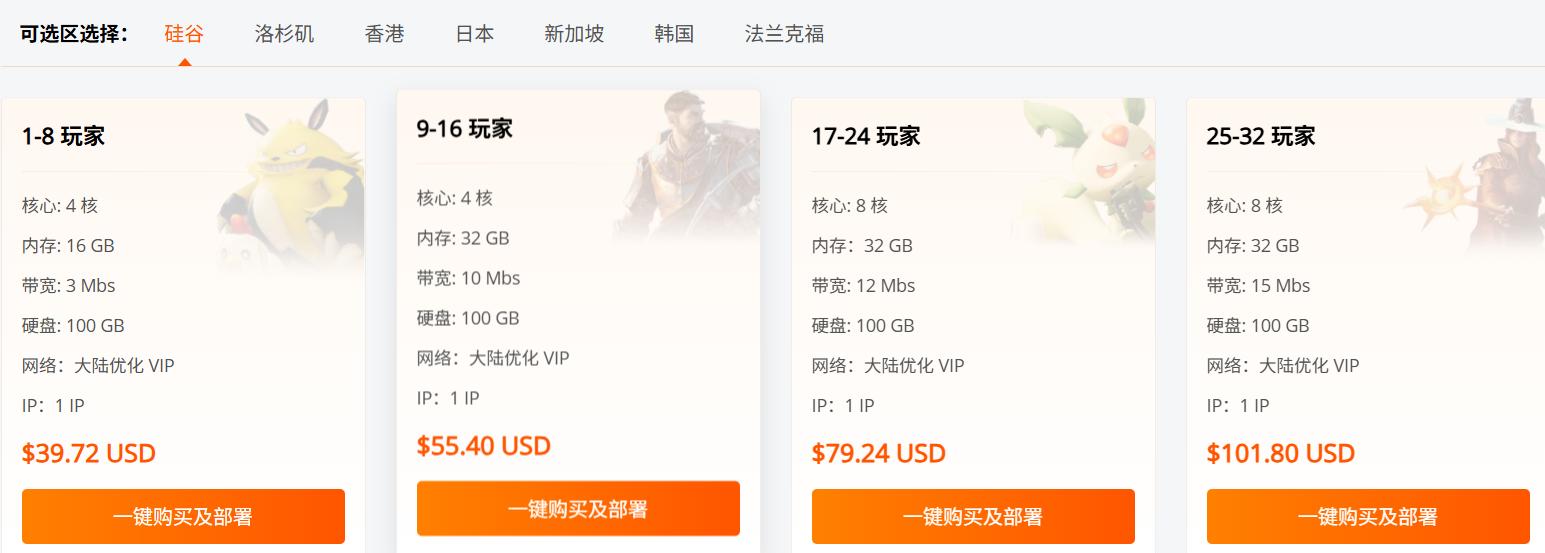1545x553 pixels.
Task: Choose the 香港 region
Action: coord(384,34)
